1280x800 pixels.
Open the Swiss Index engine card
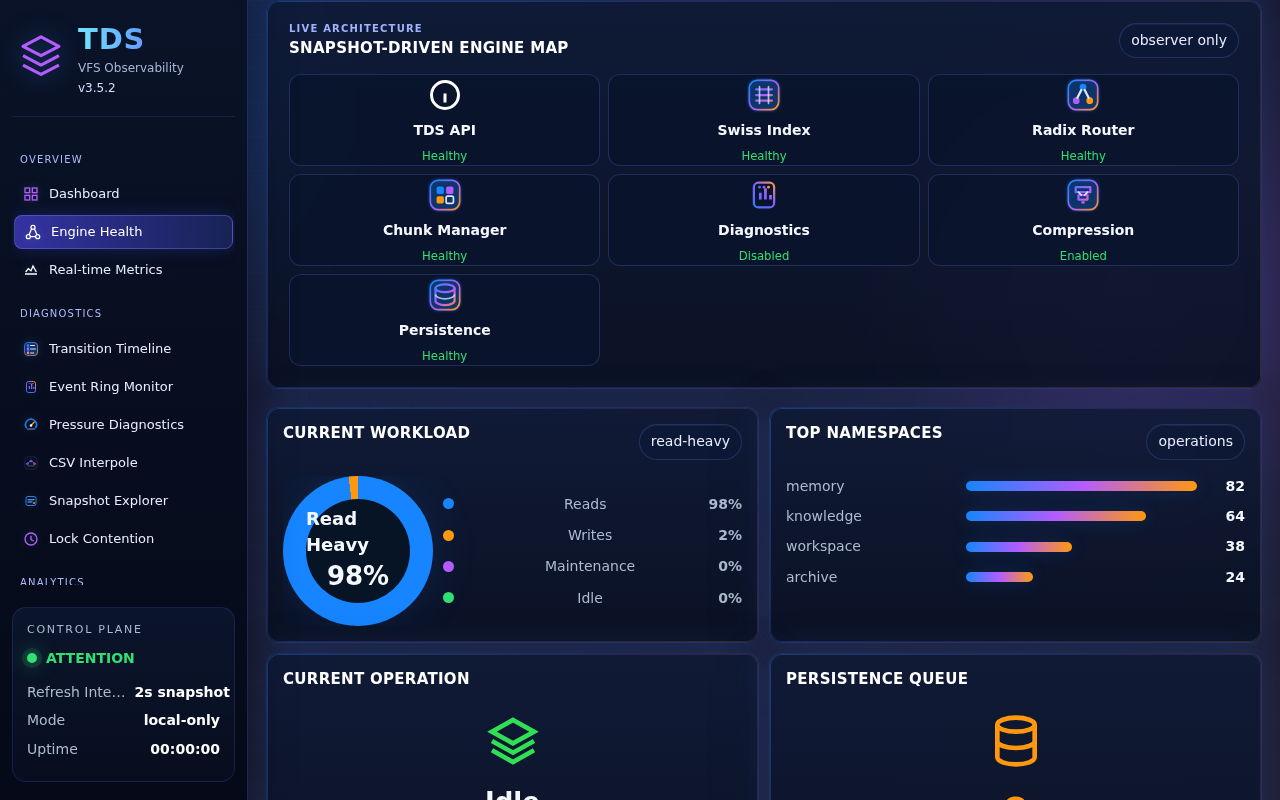[764, 120]
